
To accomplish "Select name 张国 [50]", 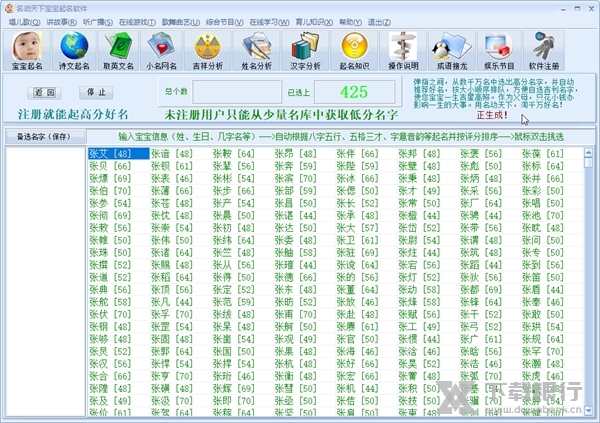I will click(x=234, y=351).
